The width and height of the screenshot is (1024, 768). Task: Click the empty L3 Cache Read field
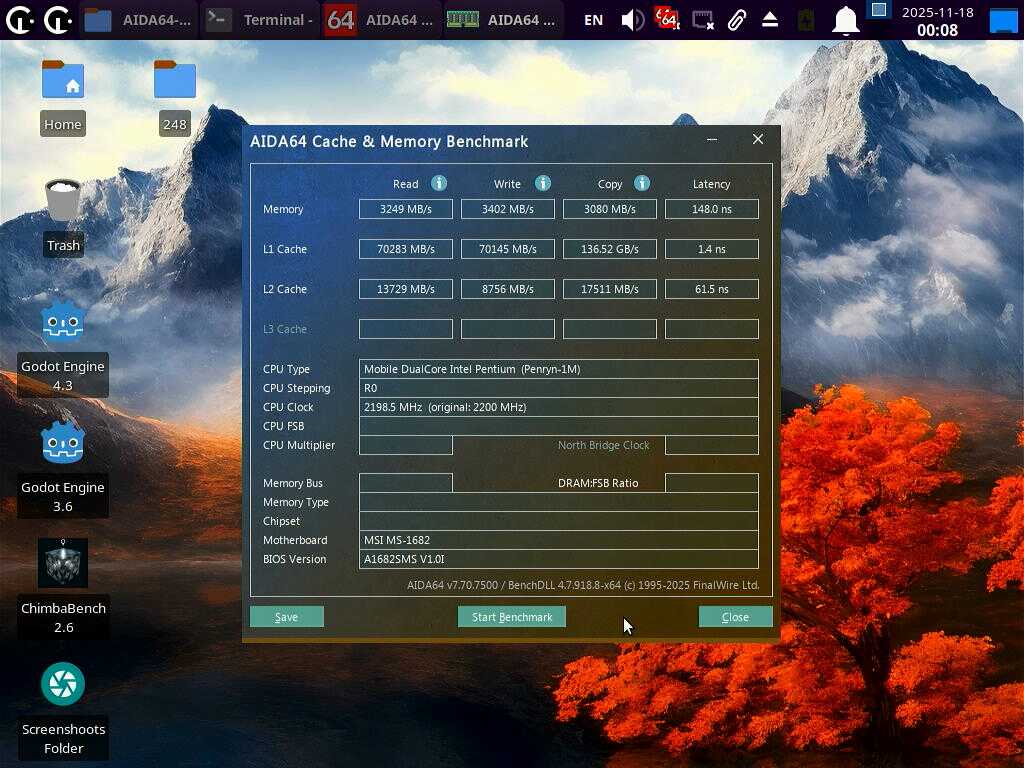point(406,328)
